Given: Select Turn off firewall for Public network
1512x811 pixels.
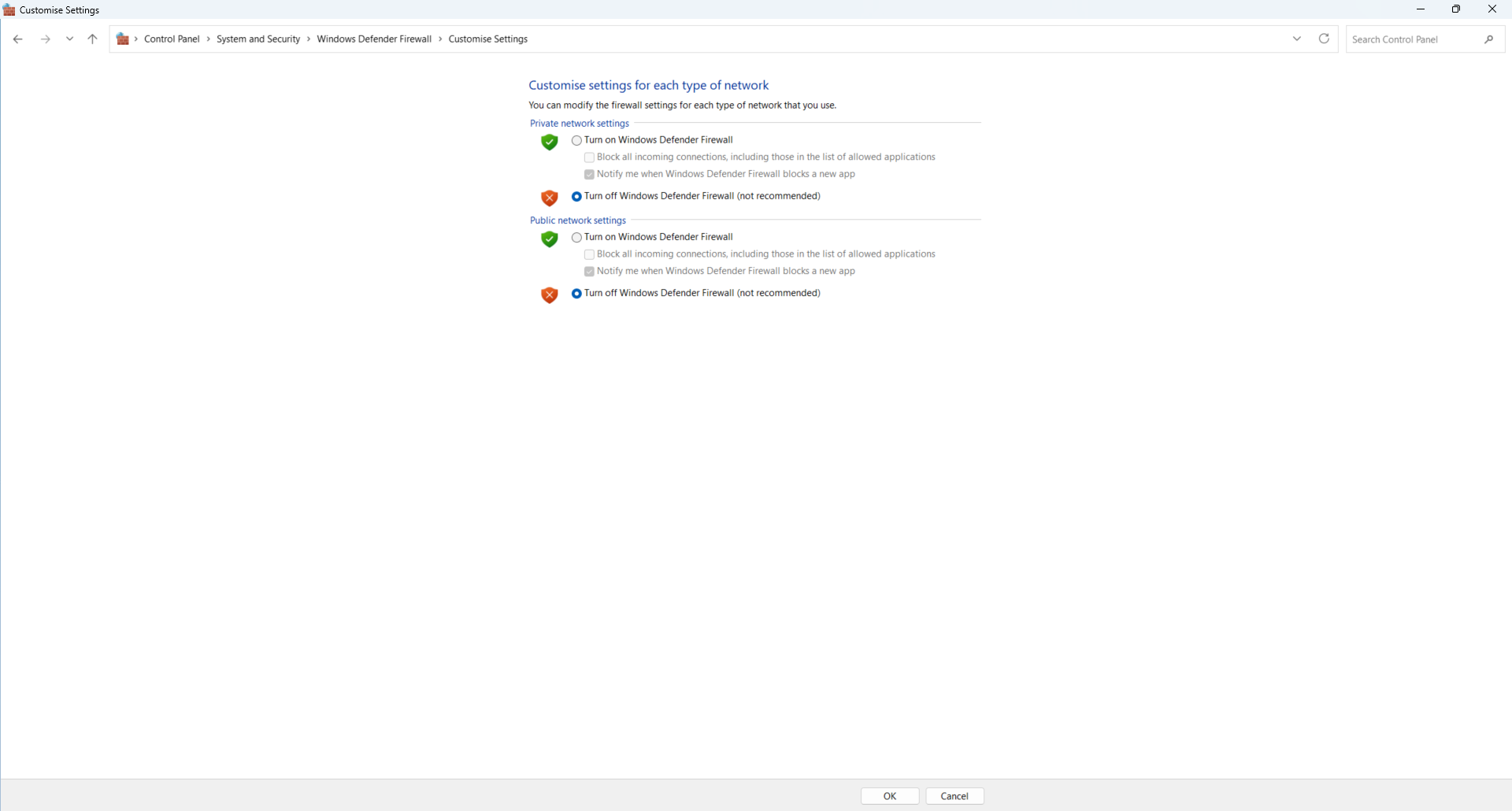Looking at the screenshot, I should pyautogui.click(x=576, y=294).
